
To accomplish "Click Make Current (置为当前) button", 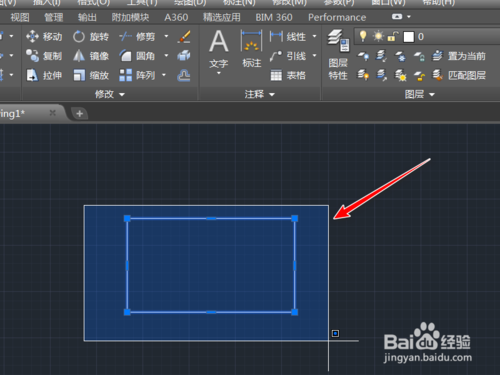I will (x=459, y=56).
